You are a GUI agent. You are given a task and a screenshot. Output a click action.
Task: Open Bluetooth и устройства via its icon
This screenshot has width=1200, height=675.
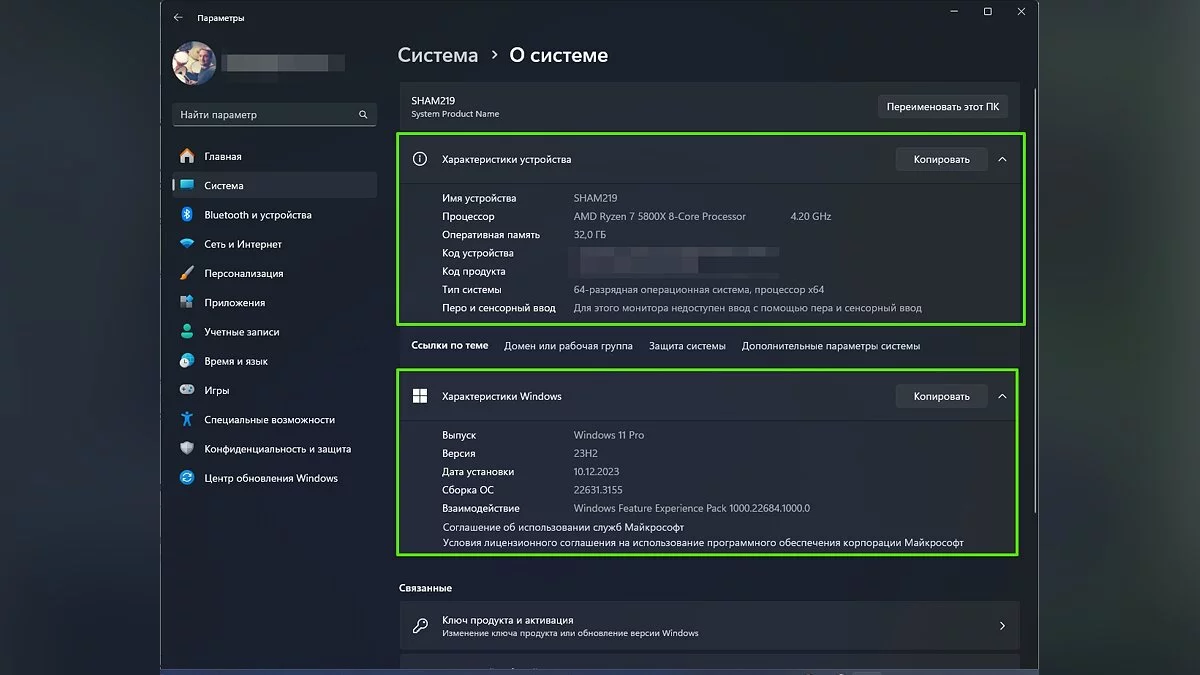point(186,215)
